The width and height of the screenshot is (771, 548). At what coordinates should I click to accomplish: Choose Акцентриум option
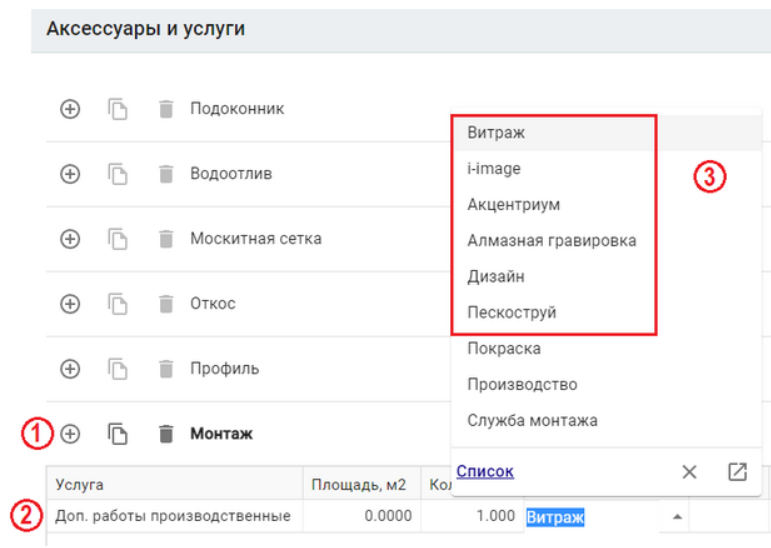(606, 205)
